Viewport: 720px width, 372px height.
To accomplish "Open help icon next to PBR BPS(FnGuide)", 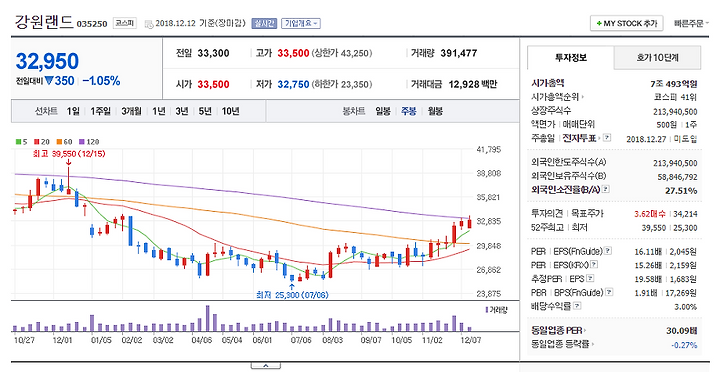I will tap(608, 292).
